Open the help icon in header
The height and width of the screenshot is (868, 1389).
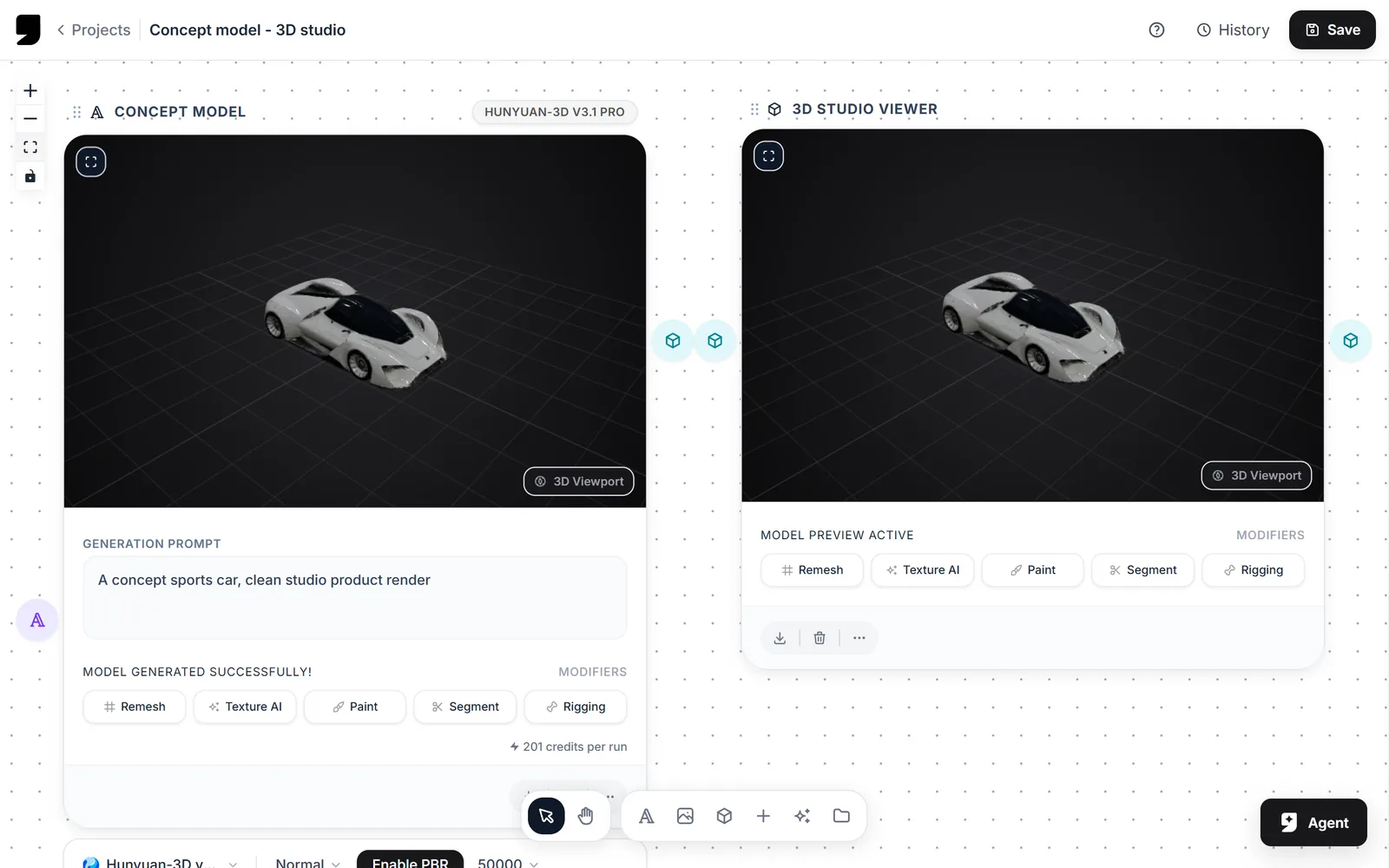coord(1156,30)
